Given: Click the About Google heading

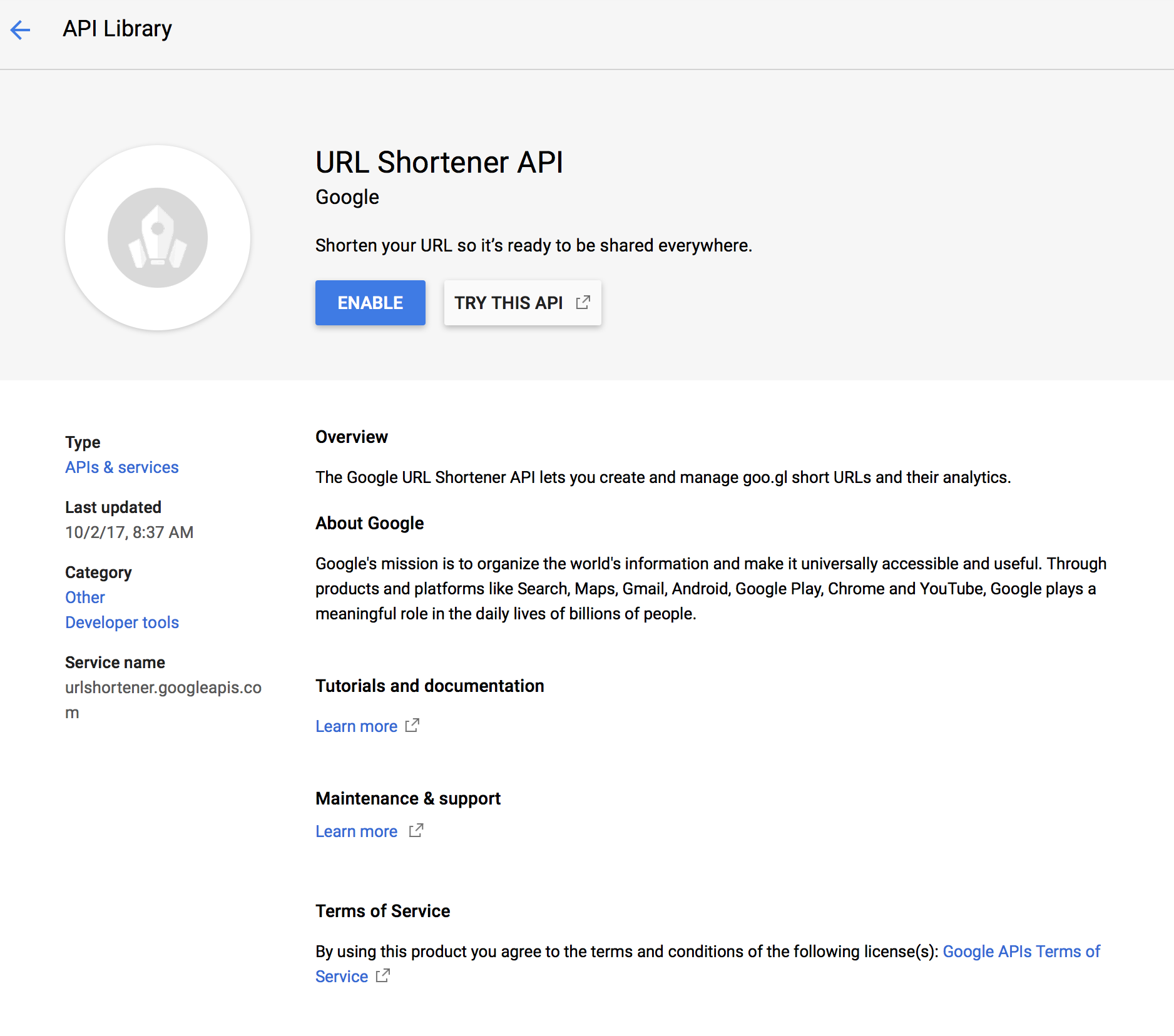Looking at the screenshot, I should click(370, 523).
